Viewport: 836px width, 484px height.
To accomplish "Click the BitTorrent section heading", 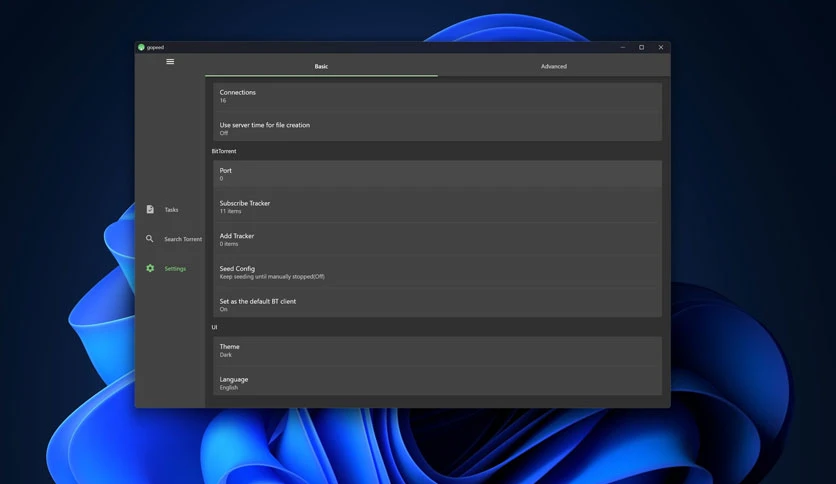I will click(224, 151).
